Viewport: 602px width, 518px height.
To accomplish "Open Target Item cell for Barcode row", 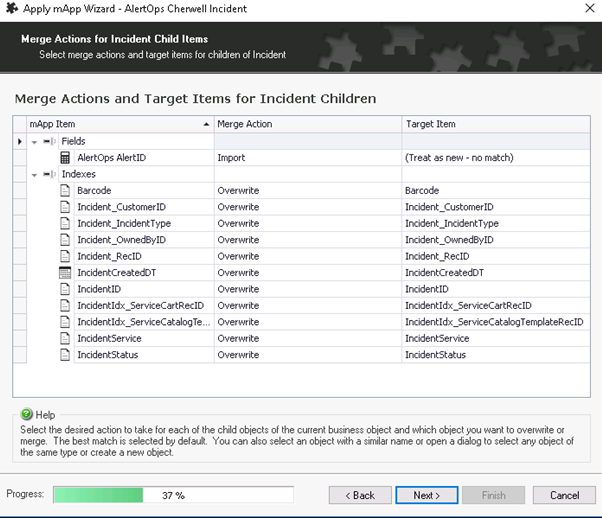I will tap(492, 190).
